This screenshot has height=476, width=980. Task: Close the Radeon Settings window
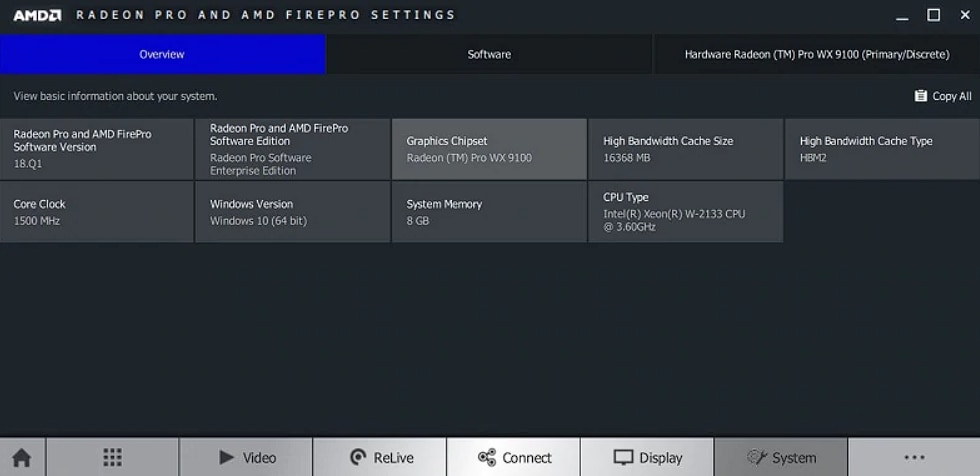coord(965,15)
